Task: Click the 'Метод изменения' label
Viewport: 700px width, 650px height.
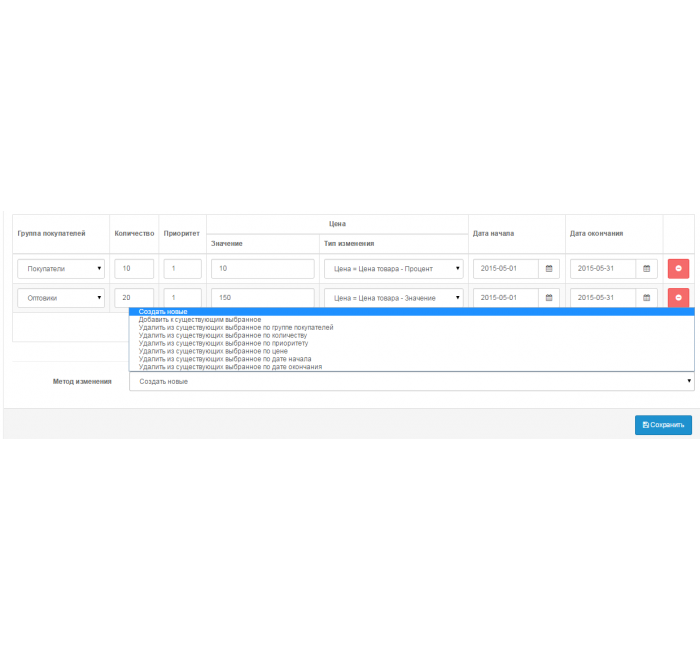Action: click(x=82, y=382)
